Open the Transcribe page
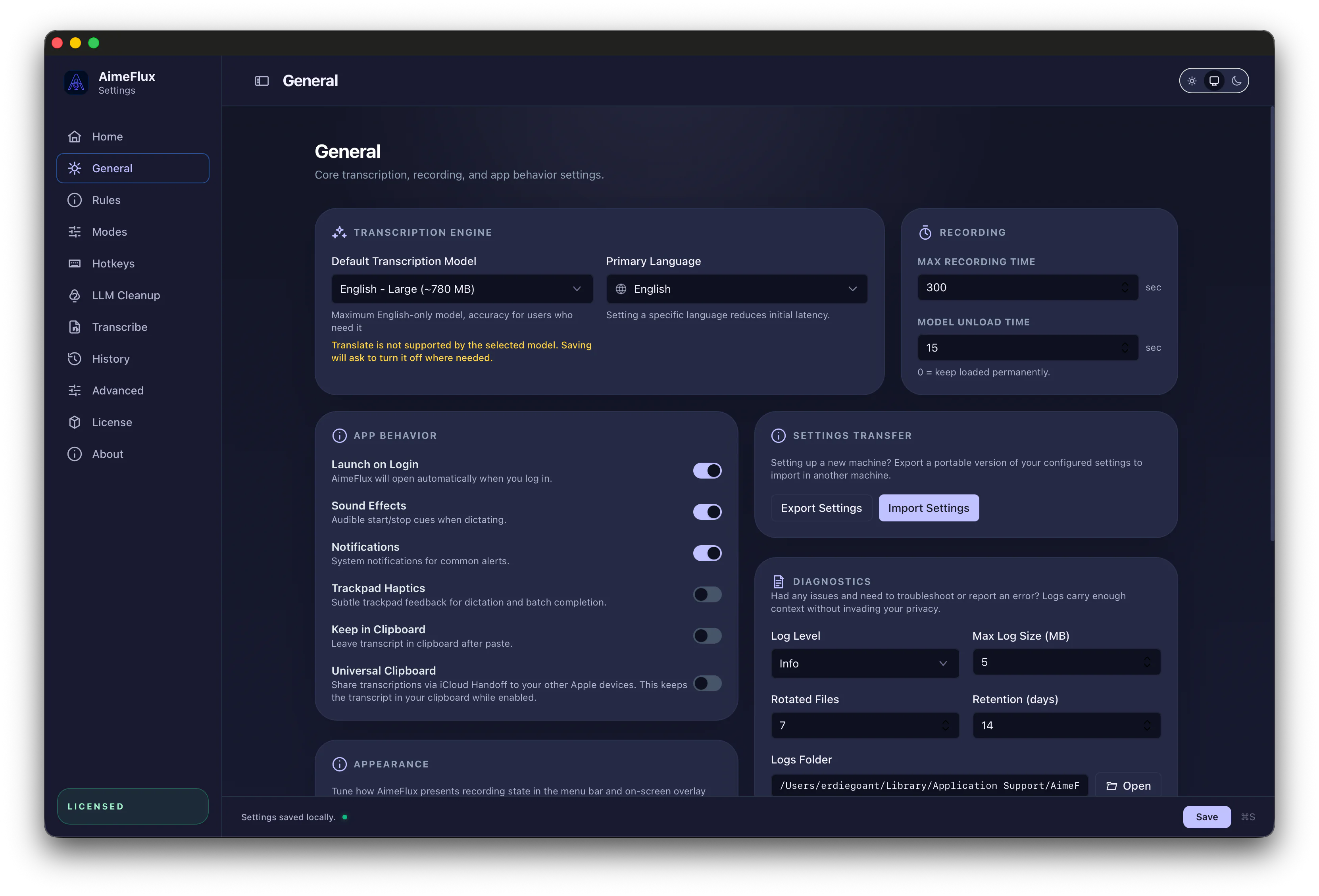 pos(133,327)
